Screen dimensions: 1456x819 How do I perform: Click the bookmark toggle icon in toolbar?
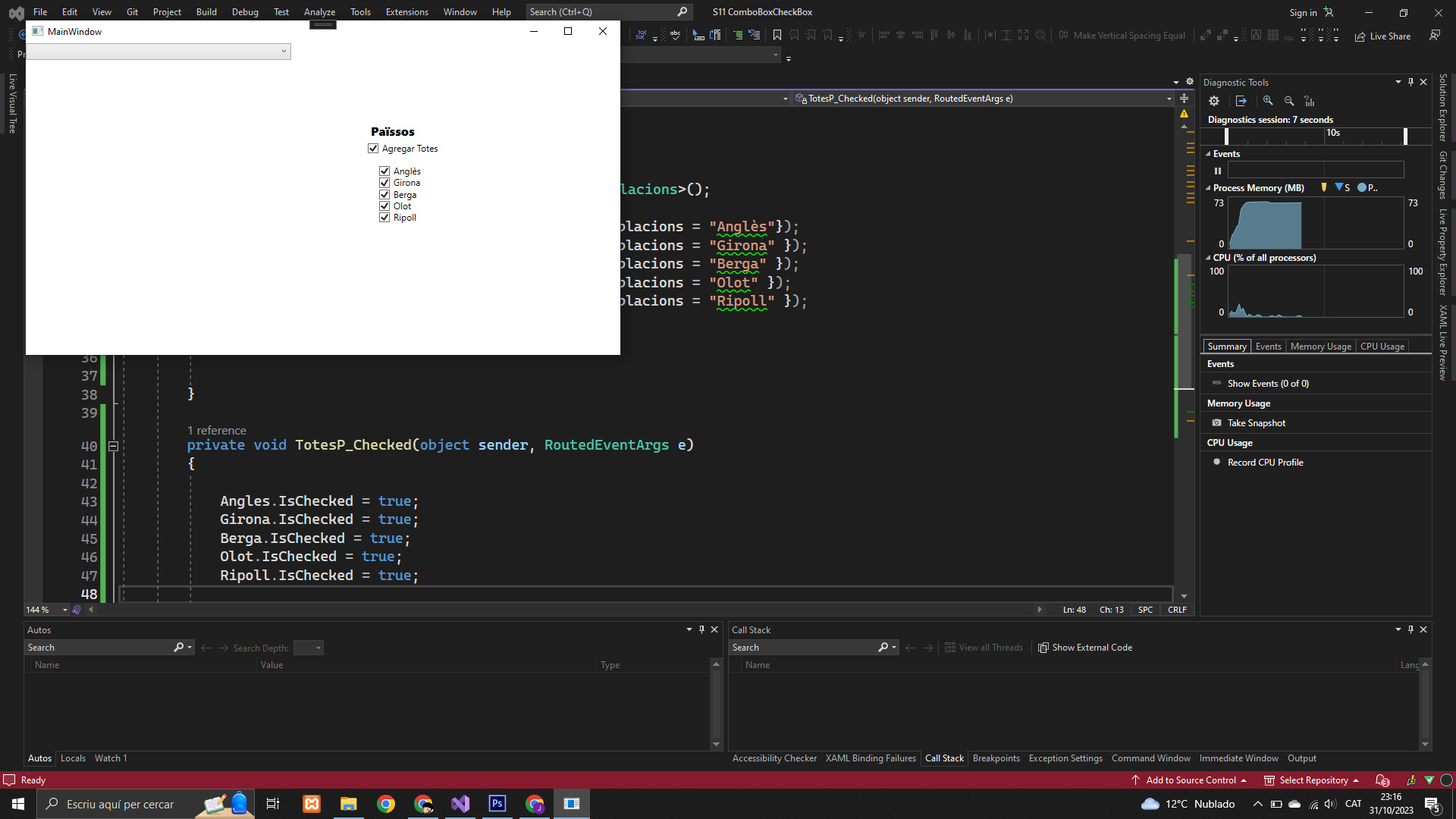point(777,35)
